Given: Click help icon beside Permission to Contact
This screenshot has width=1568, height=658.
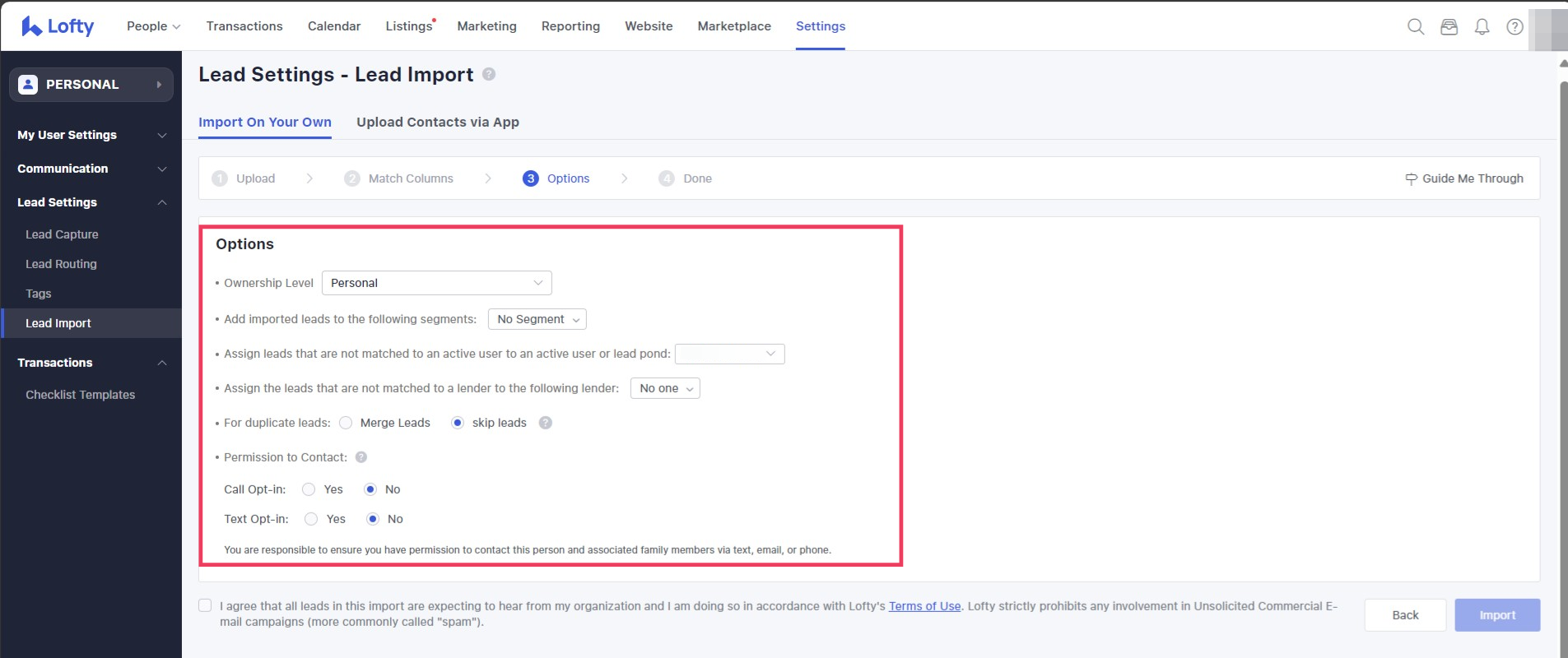Looking at the screenshot, I should click(x=361, y=457).
